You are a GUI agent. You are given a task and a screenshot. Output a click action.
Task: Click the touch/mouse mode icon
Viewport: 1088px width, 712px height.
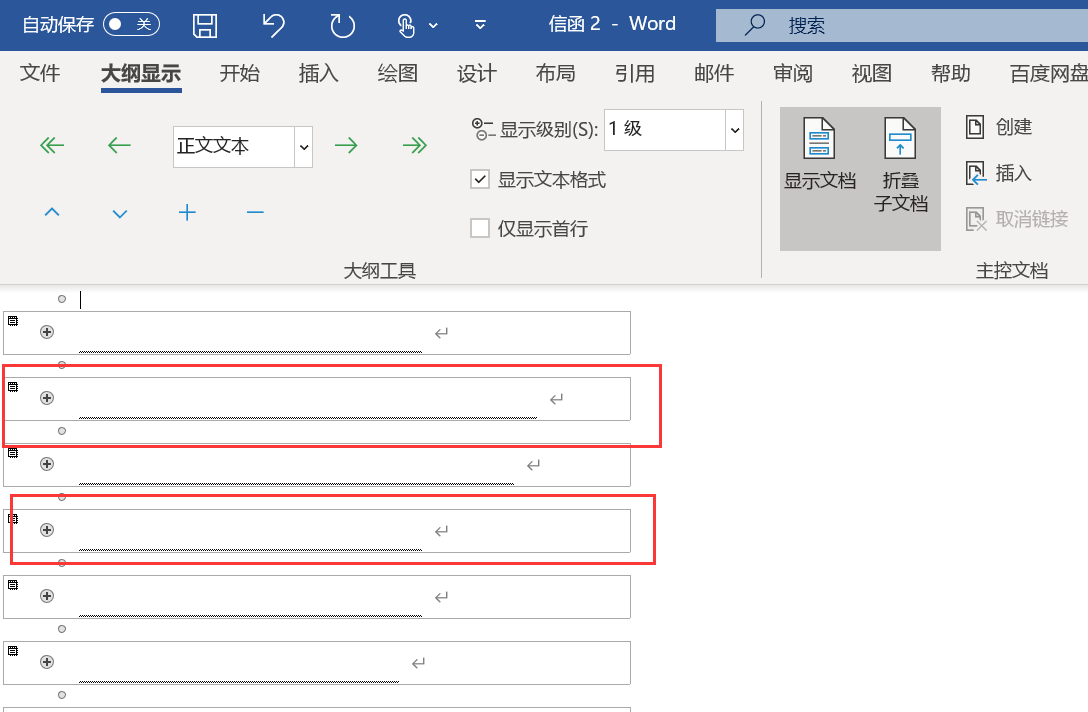point(406,26)
